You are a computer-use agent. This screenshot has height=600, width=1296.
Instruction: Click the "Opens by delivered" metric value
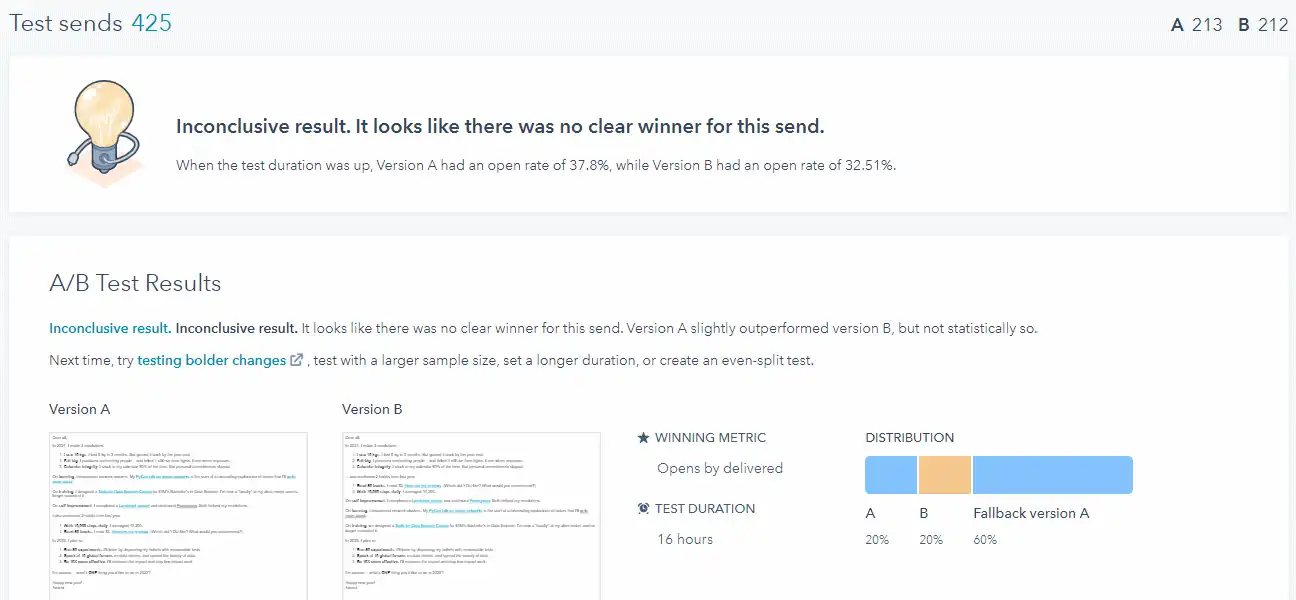coord(720,468)
